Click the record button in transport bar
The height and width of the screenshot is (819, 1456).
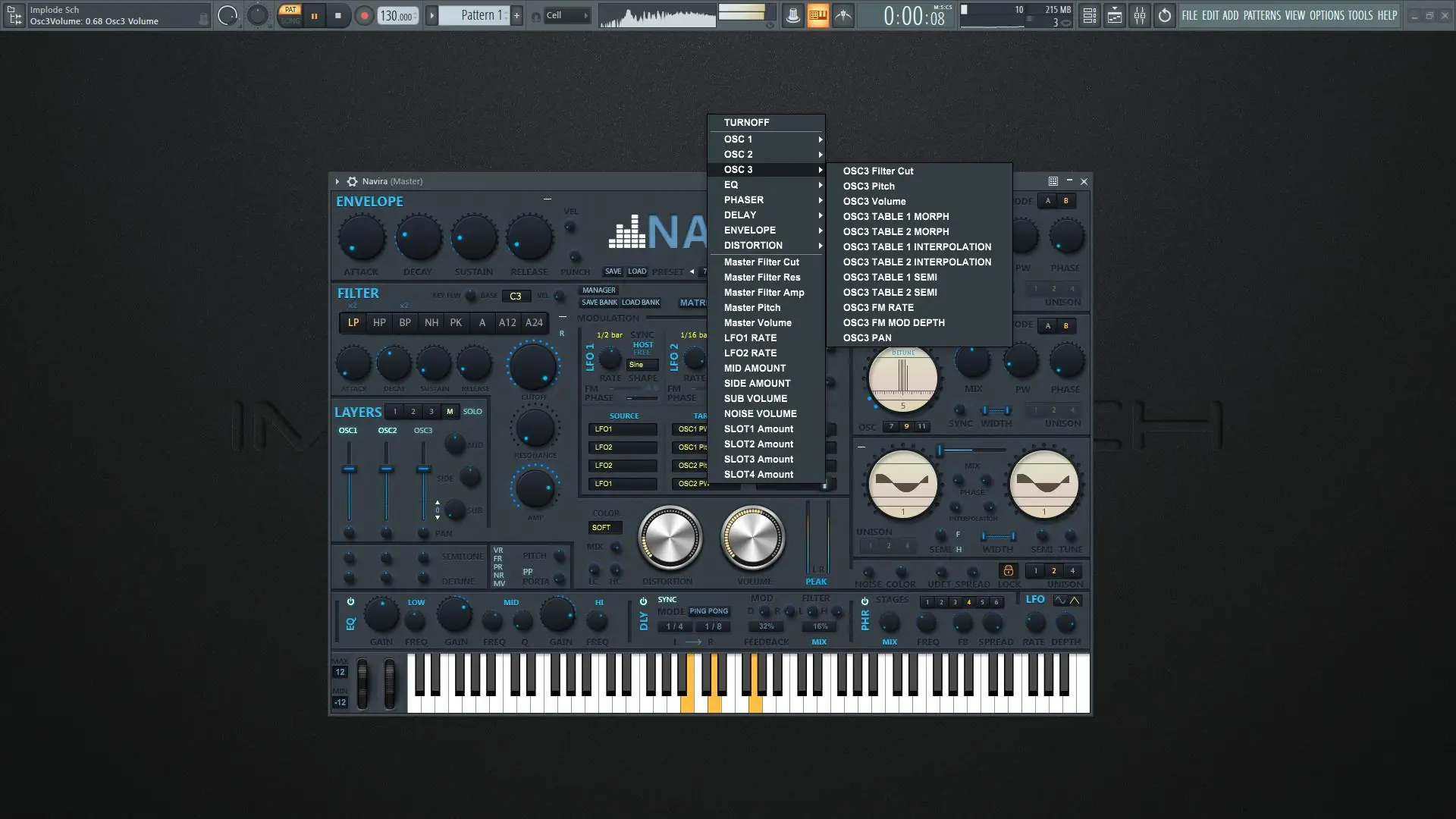coord(364,15)
